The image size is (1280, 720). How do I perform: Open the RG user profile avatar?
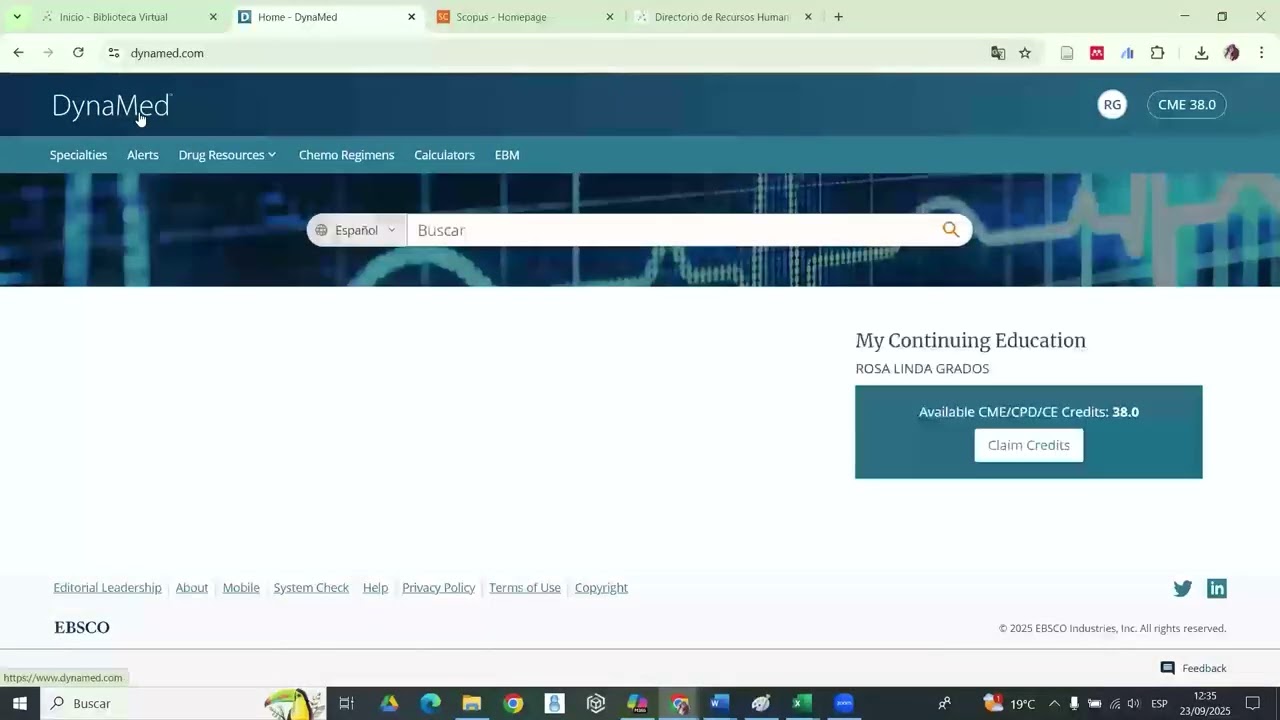click(x=1112, y=105)
